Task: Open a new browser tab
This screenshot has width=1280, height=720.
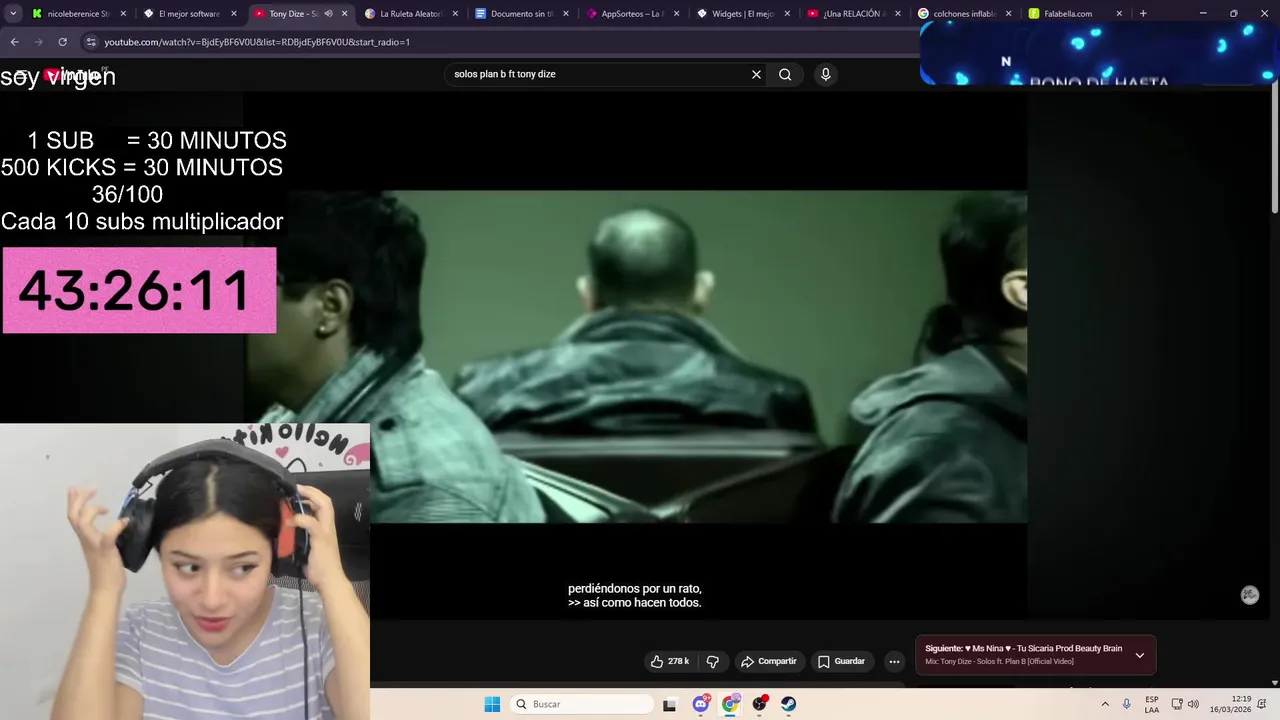Action: click(1143, 14)
